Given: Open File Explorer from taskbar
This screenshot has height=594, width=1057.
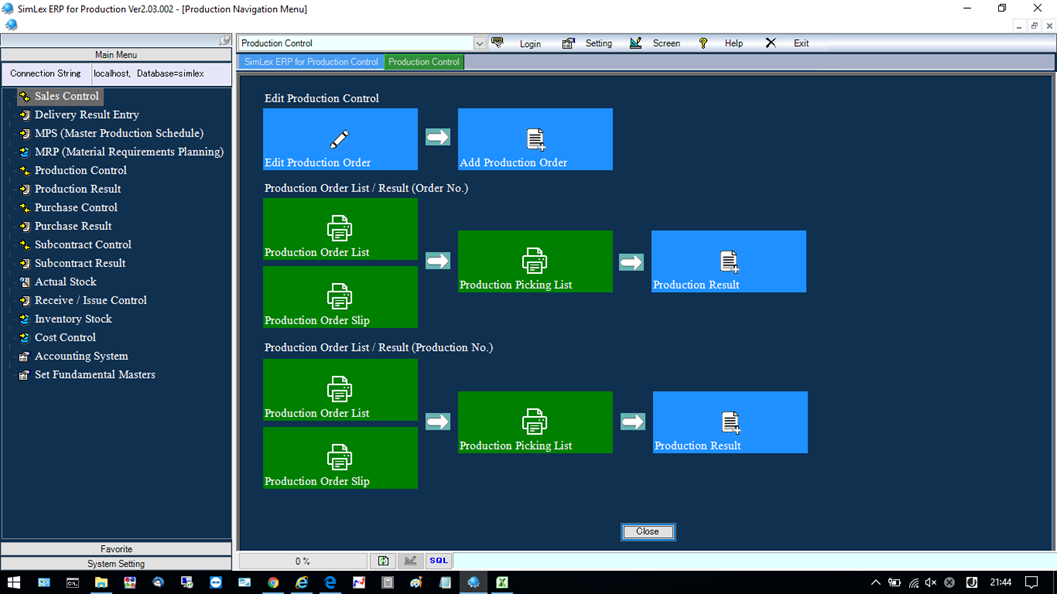Looking at the screenshot, I should tap(101, 583).
